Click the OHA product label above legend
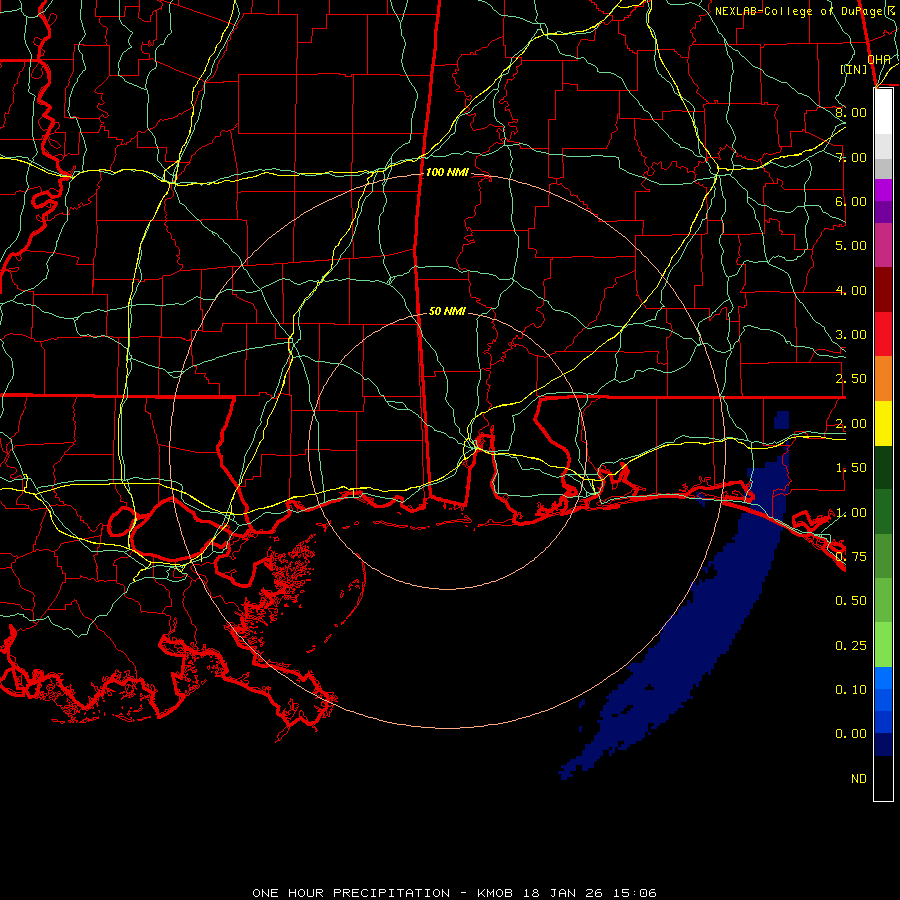 (879, 59)
